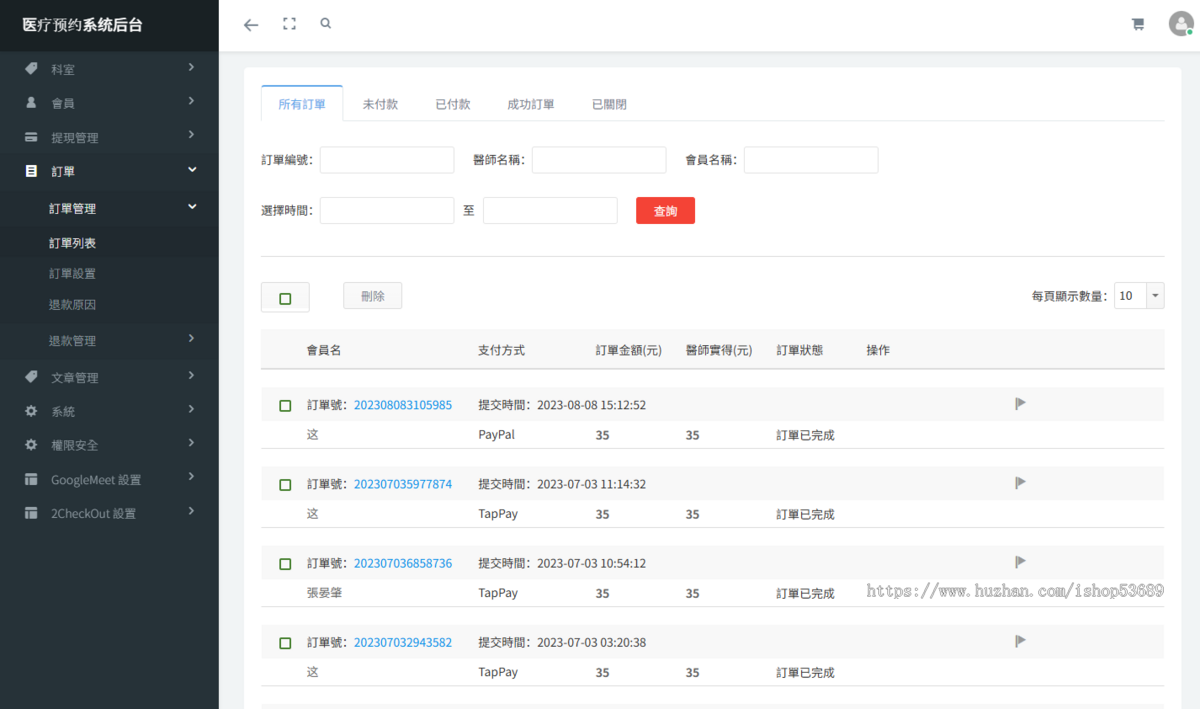Click flag icon for order 202308083105985

[1021, 404]
